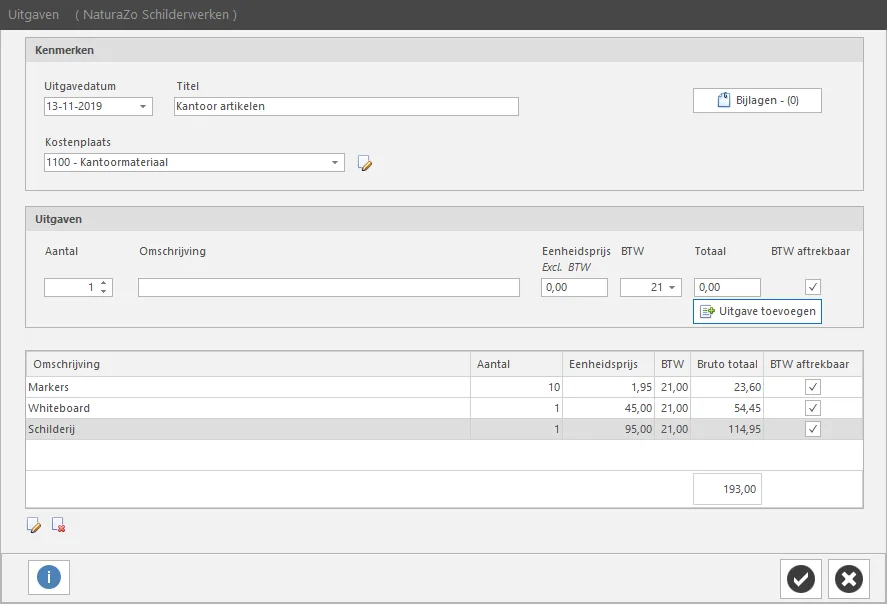This screenshot has height=604, width=887.
Task: Click the Titel input field
Action: coord(346,106)
